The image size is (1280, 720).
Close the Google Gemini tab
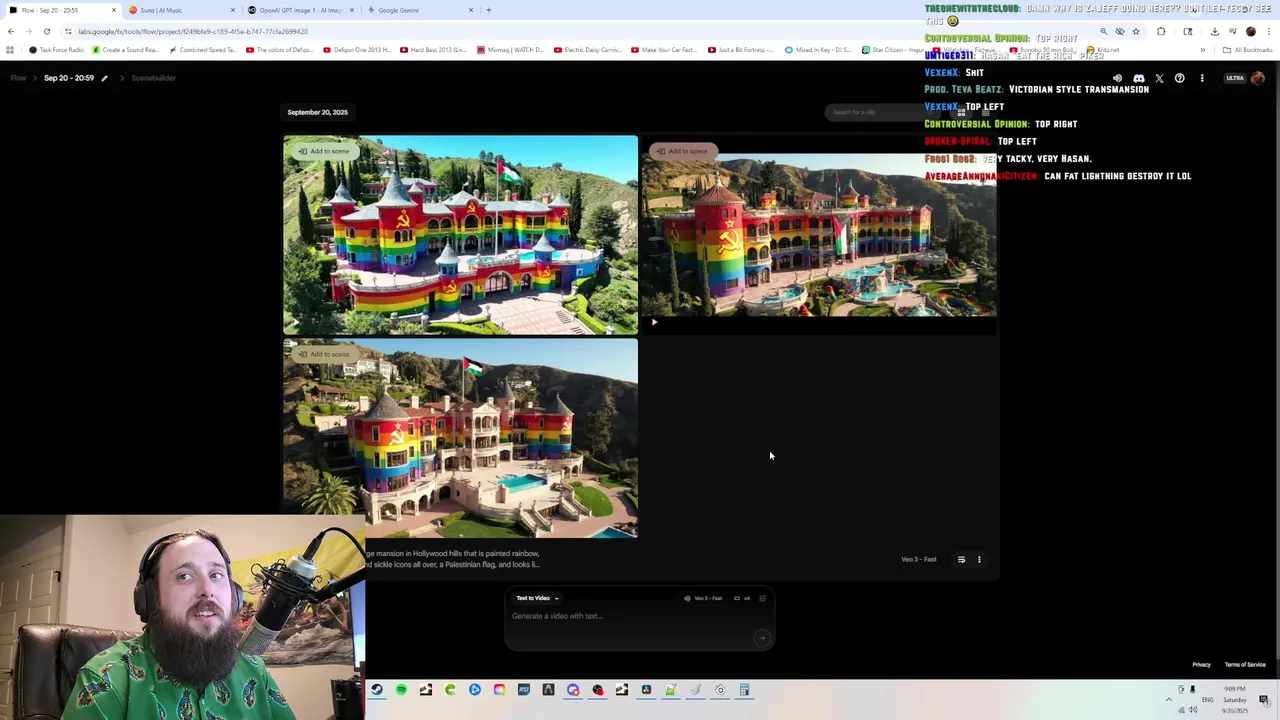click(x=471, y=10)
